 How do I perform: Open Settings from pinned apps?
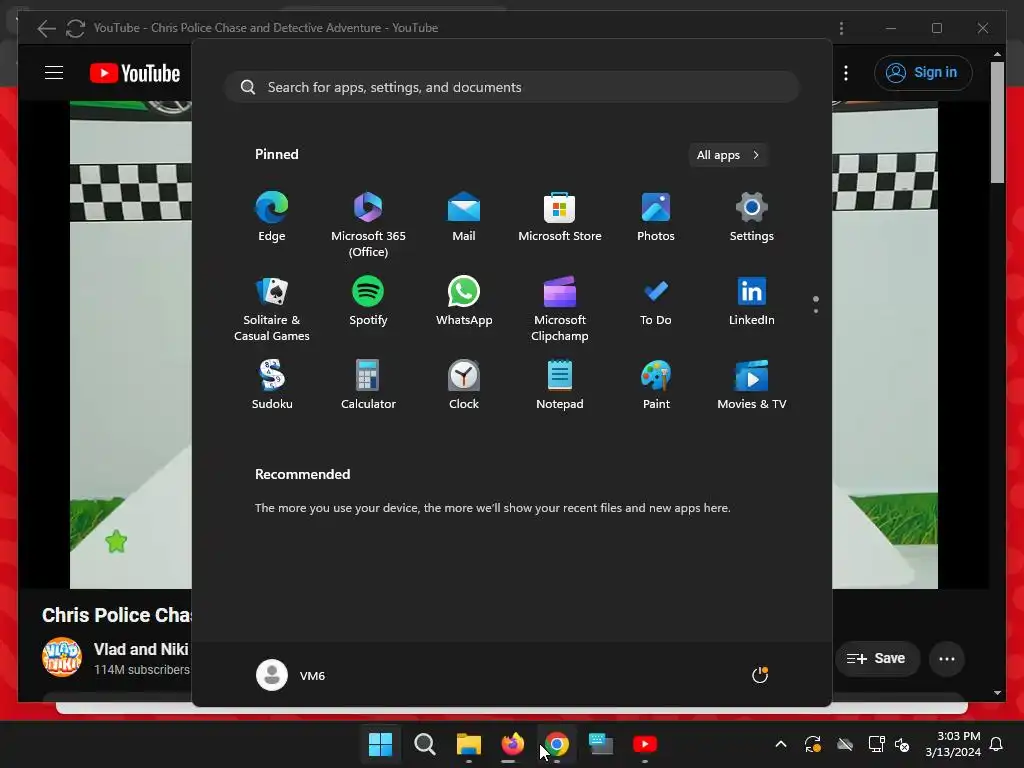click(752, 217)
